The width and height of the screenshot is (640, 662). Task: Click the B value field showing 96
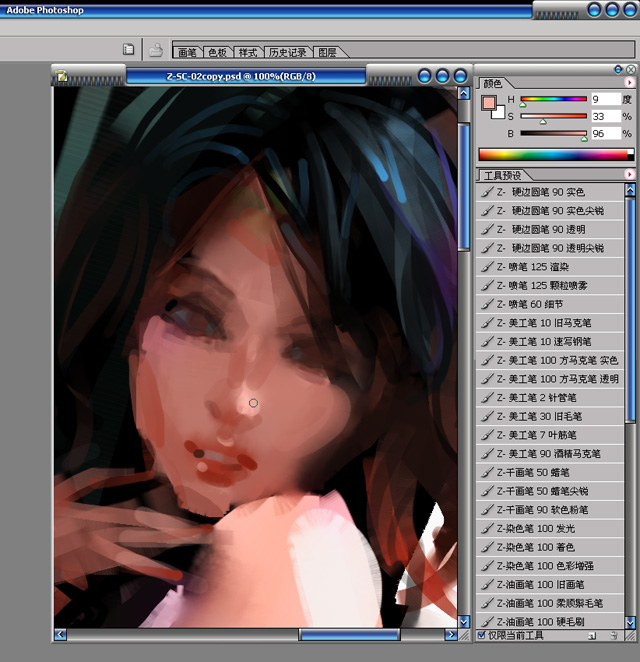pyautogui.click(x=605, y=133)
